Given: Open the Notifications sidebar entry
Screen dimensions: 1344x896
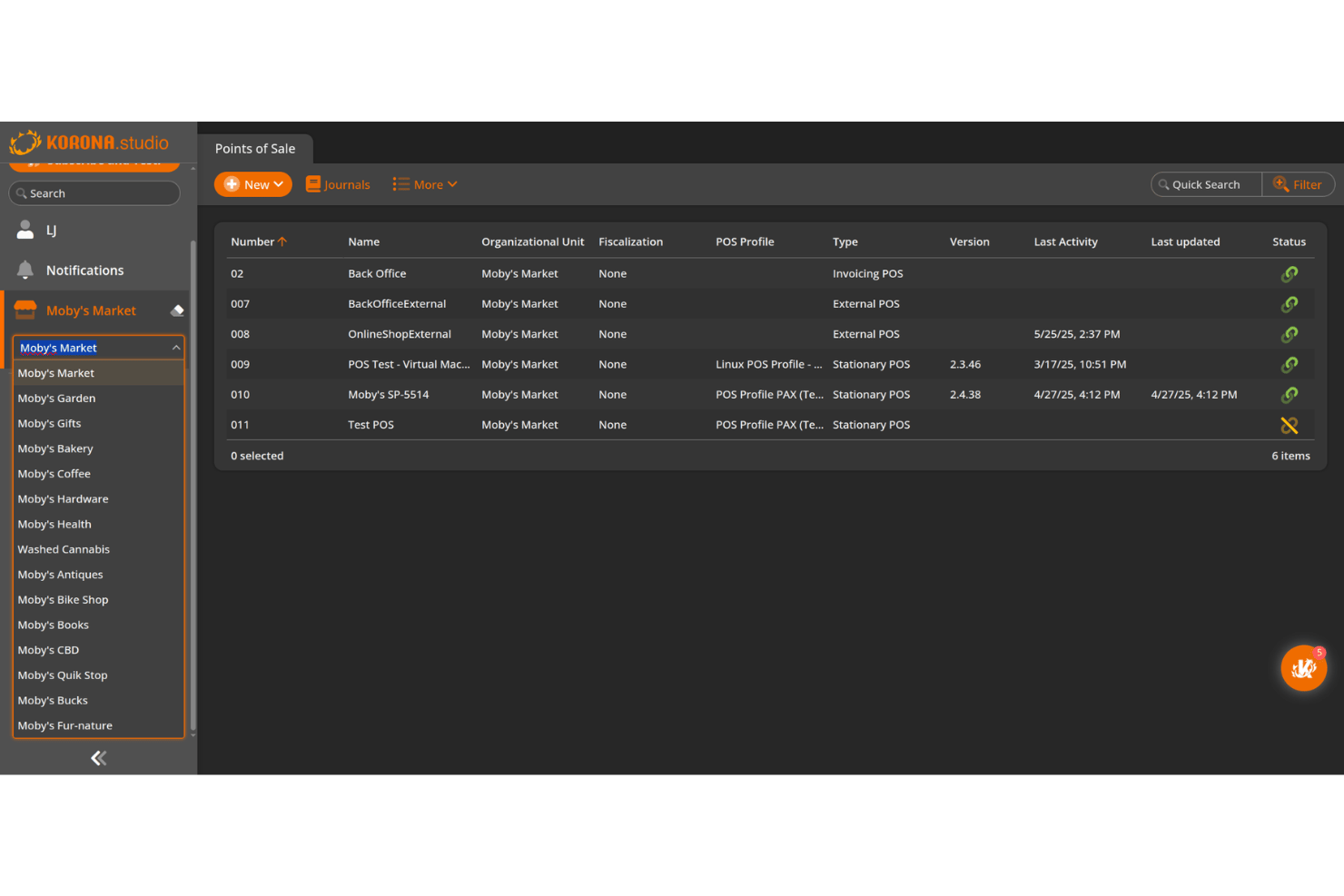Looking at the screenshot, I should [95, 271].
